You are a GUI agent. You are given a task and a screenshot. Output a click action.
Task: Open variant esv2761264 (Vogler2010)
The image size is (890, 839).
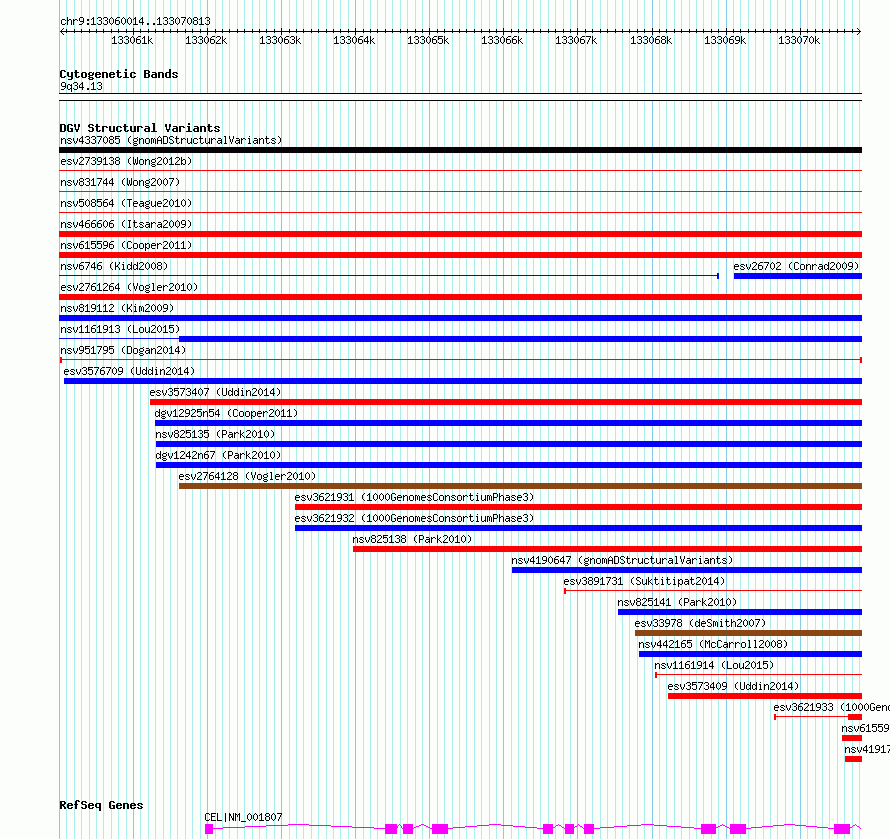click(129, 287)
